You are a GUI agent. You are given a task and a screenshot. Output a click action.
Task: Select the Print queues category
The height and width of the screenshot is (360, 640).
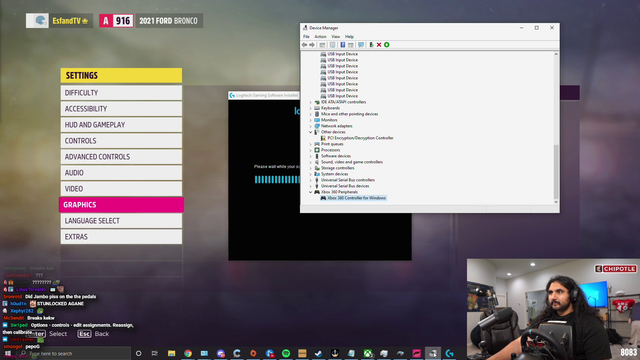tap(332, 144)
